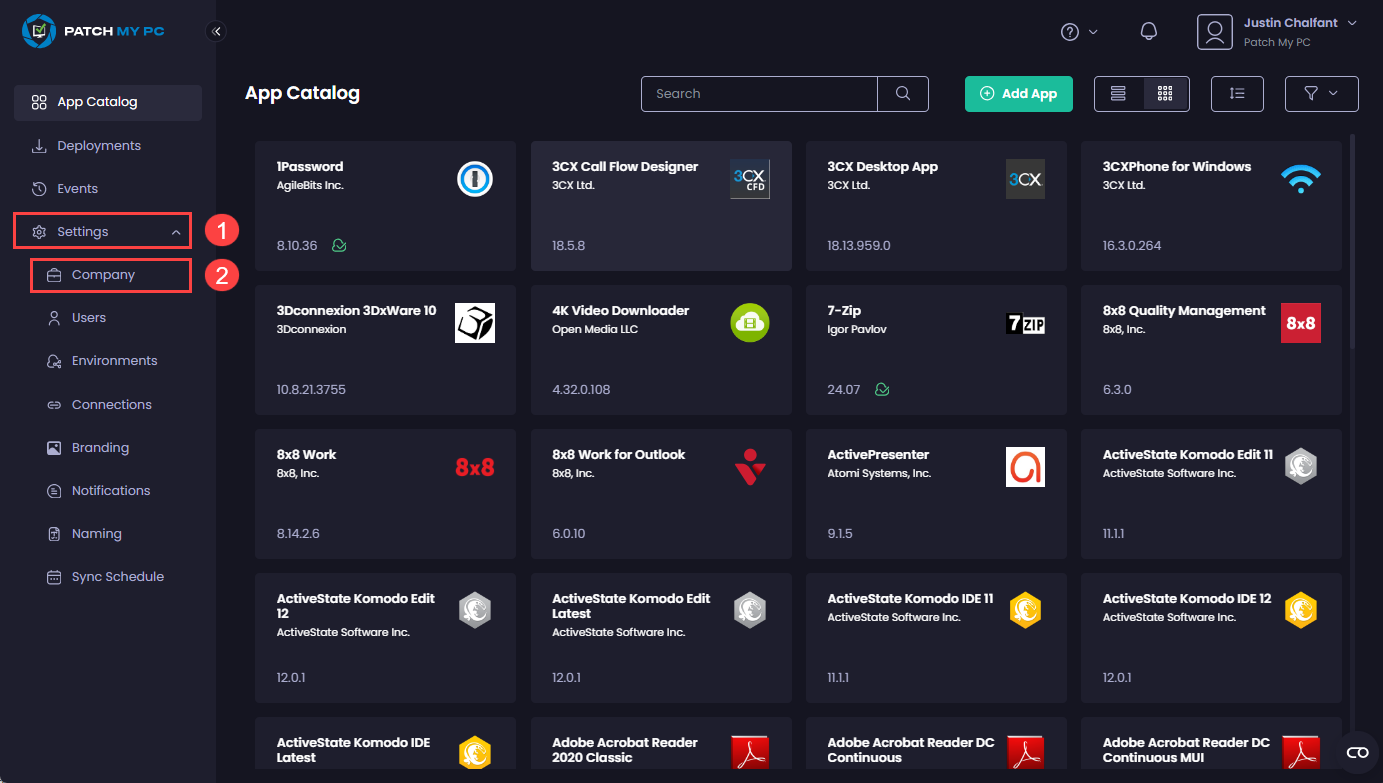Open the filter dropdown
The height and width of the screenshot is (783, 1383).
pyautogui.click(x=1321, y=93)
